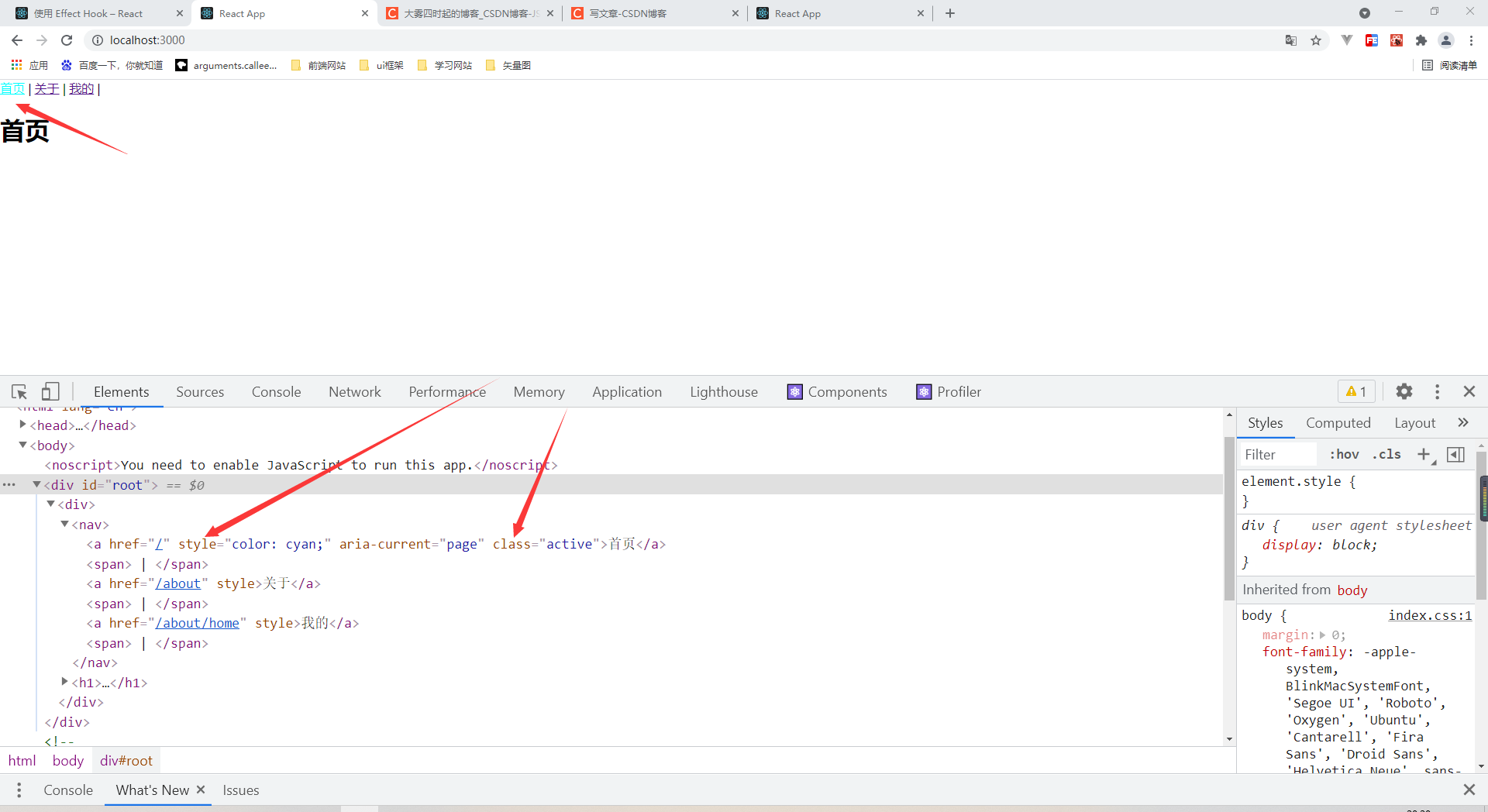
Task: Open the Apps shortcut in bookmarks bar
Action: pyautogui.click(x=29, y=65)
